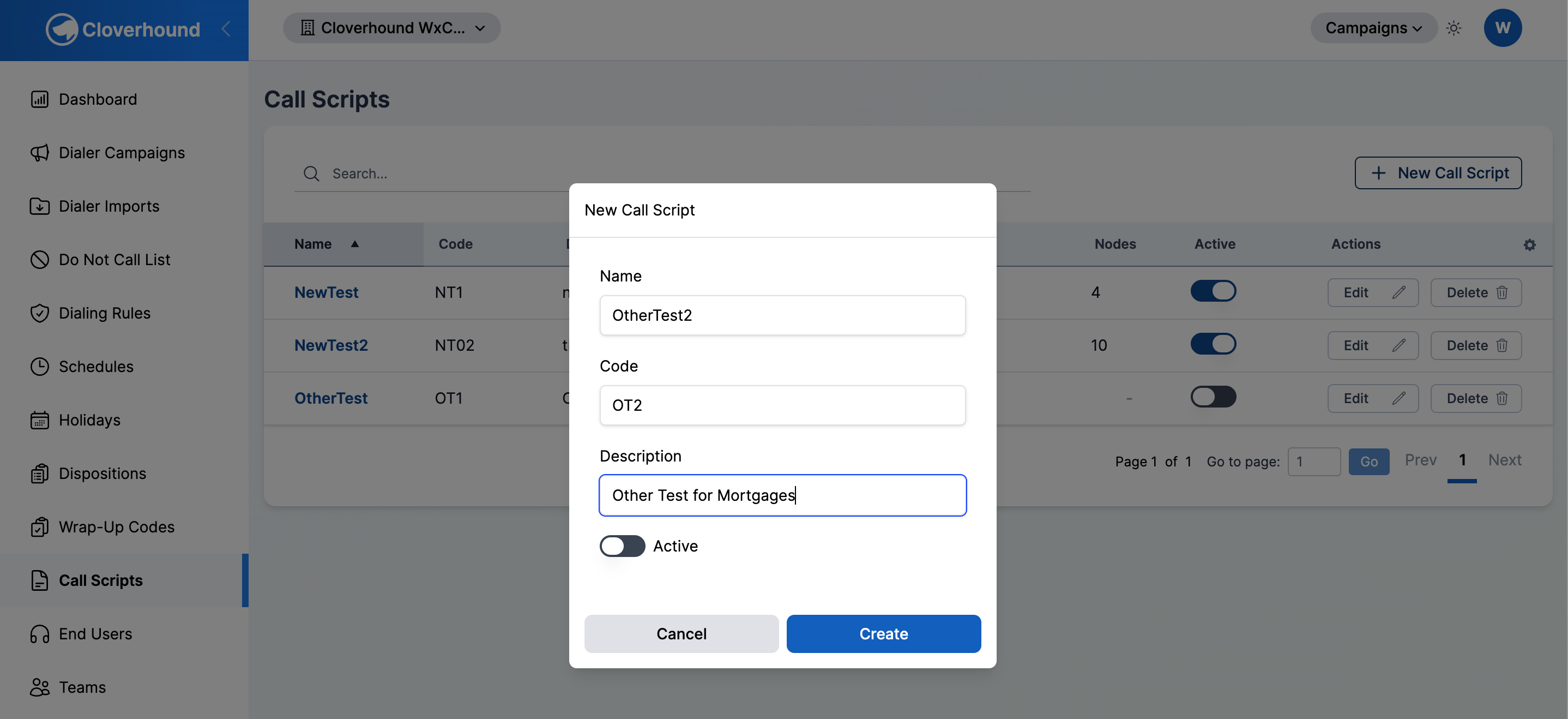The height and width of the screenshot is (719, 1568).
Task: Click the building icon in the organization selector
Action: [x=307, y=28]
